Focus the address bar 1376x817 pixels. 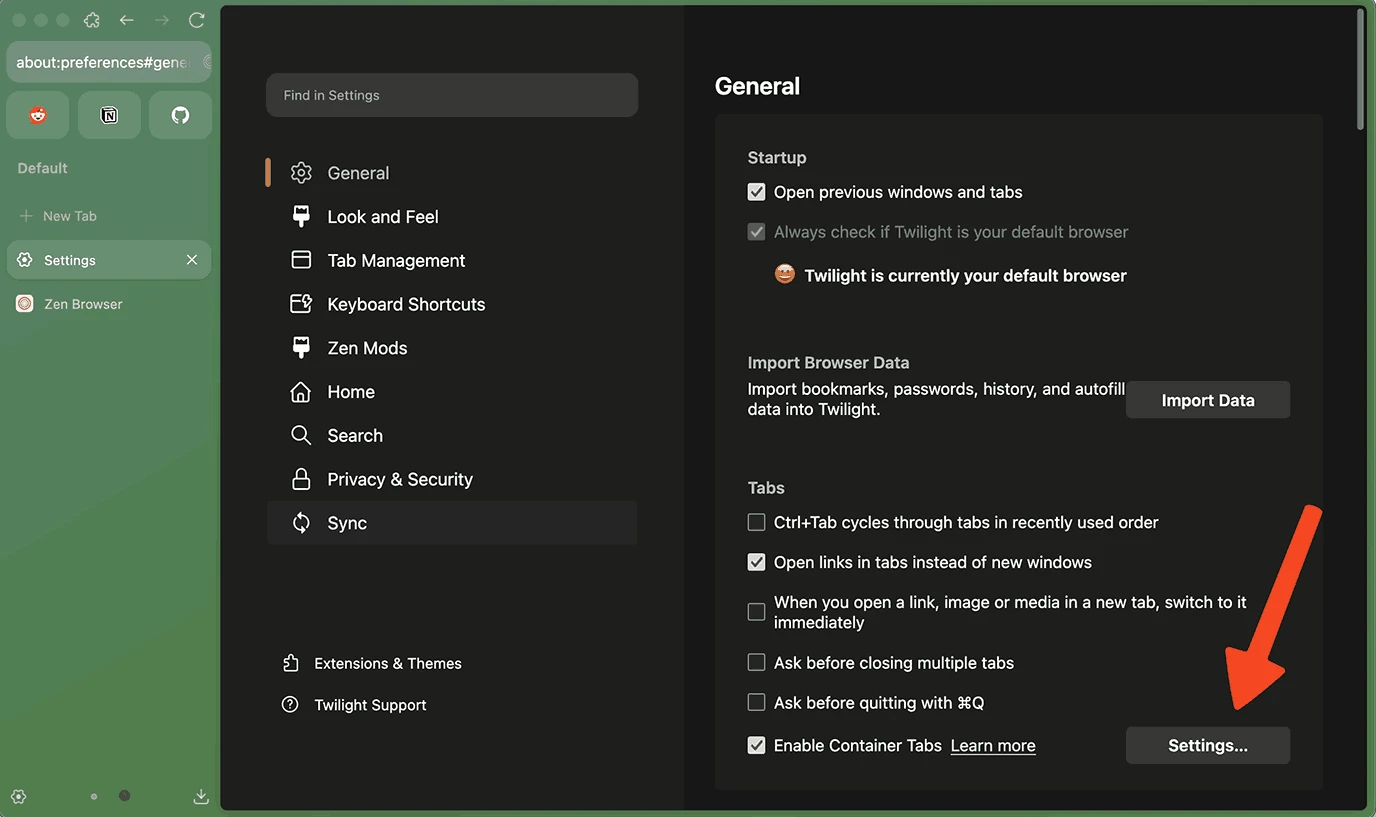[x=108, y=62]
